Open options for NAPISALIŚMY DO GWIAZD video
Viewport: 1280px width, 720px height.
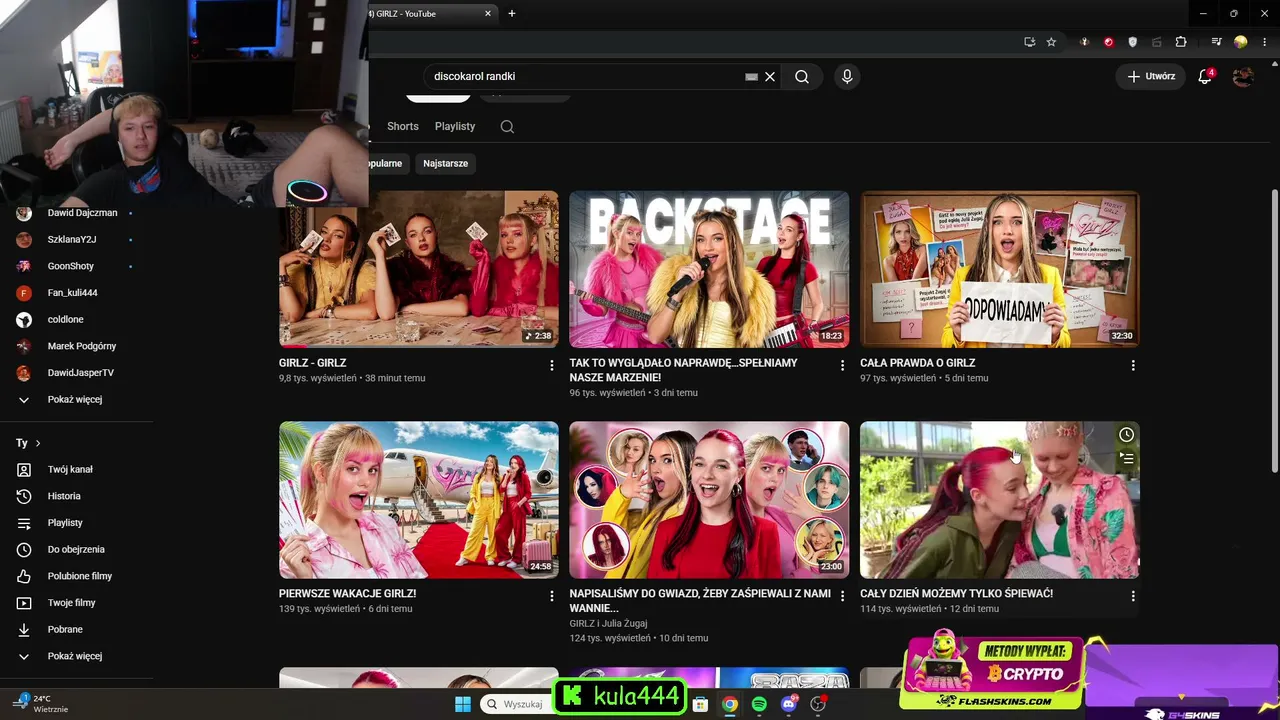pyautogui.click(x=842, y=596)
